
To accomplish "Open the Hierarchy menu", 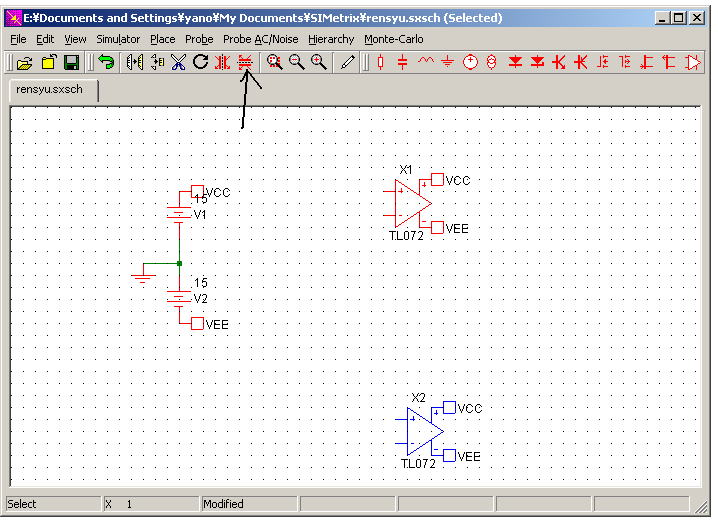I will tap(331, 39).
